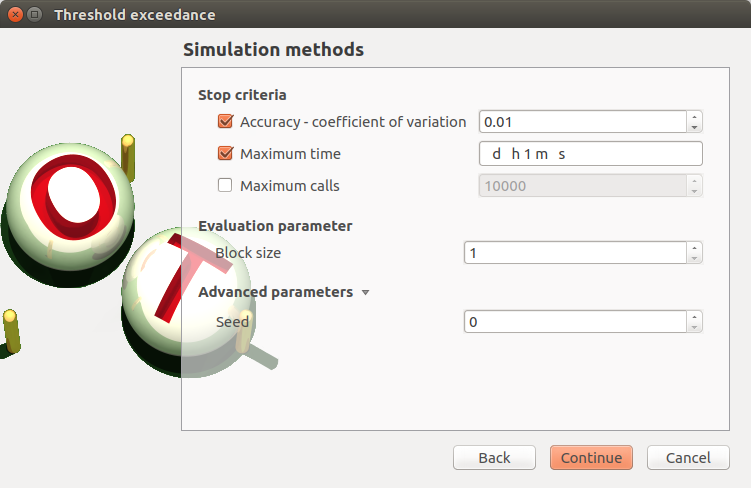751x488 pixels.
Task: Close the Threshold exceedance window
Action: pyautogui.click(x=14, y=15)
